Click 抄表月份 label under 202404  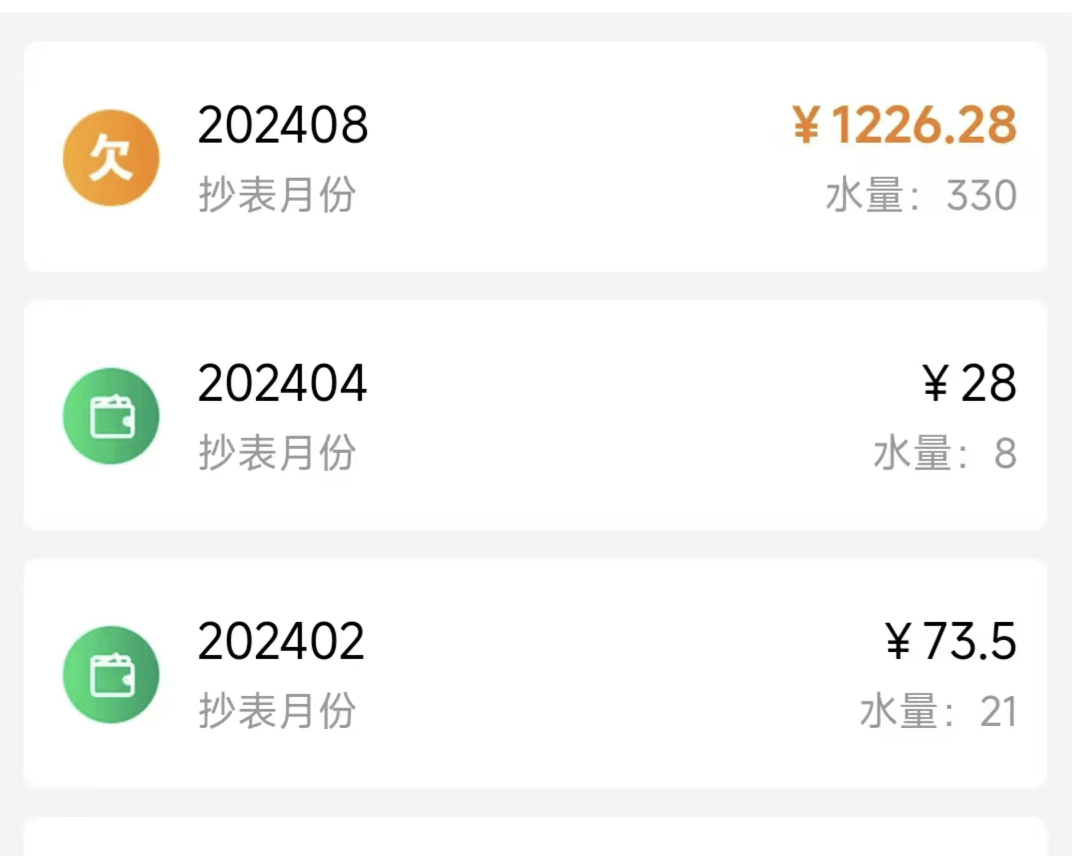[x=277, y=453]
